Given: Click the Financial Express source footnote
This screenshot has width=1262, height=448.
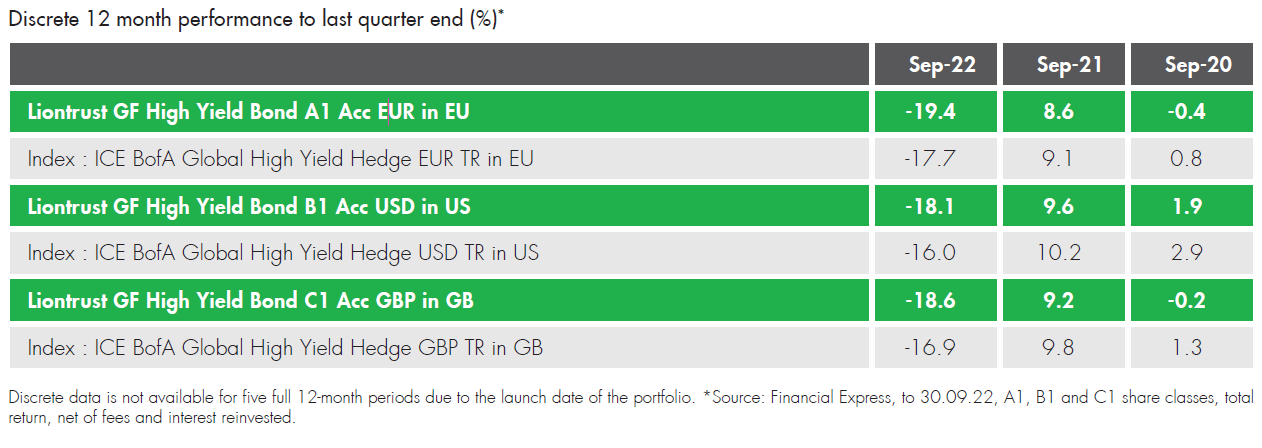Looking at the screenshot, I should tap(631, 408).
